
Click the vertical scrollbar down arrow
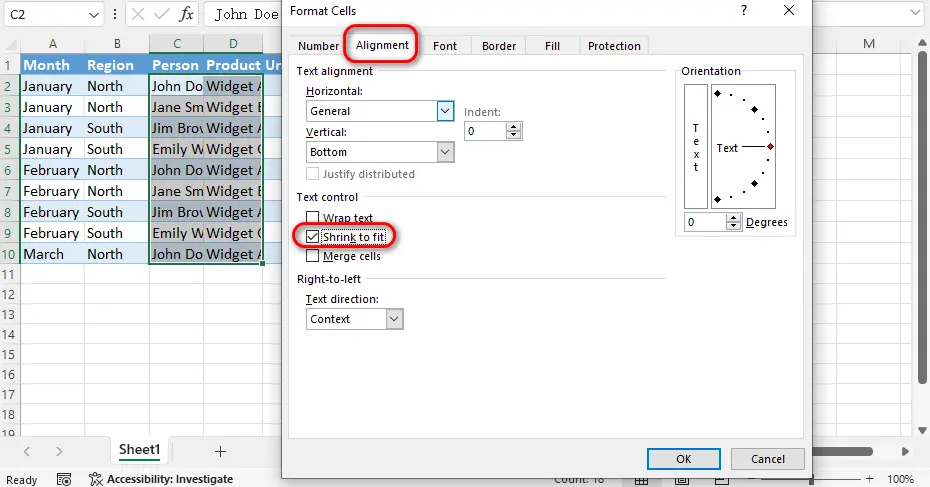[922, 431]
